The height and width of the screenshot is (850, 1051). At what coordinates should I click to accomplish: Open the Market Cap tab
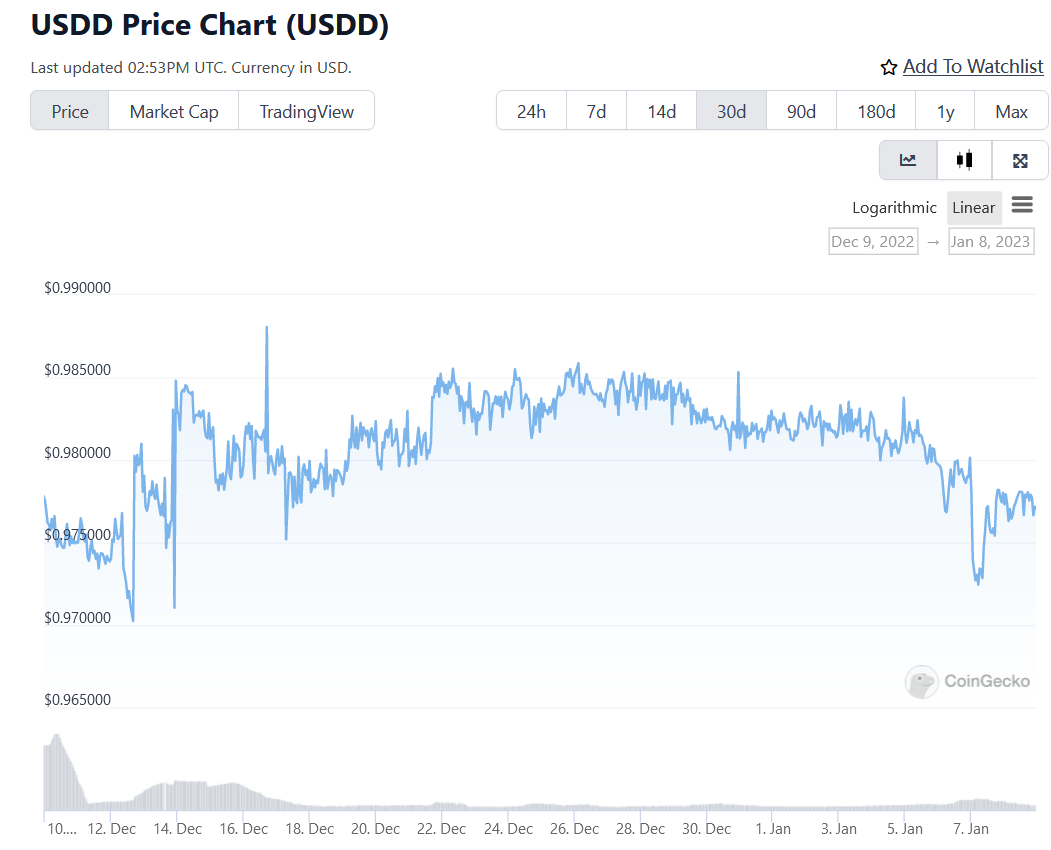point(174,111)
